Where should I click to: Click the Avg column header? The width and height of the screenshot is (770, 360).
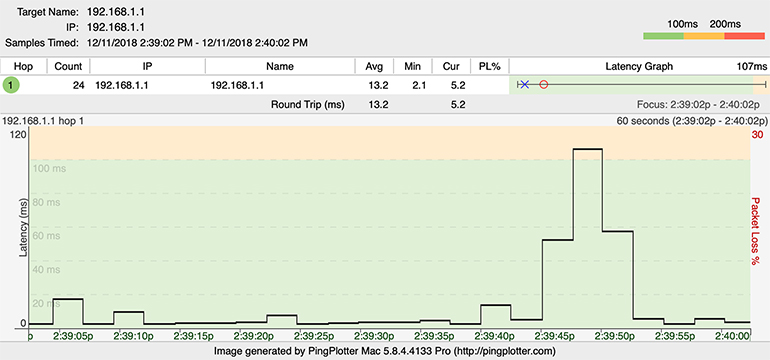(374, 66)
